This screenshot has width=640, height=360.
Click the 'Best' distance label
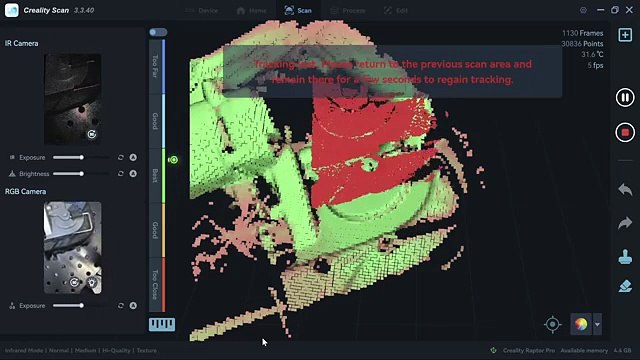pyautogui.click(x=155, y=176)
